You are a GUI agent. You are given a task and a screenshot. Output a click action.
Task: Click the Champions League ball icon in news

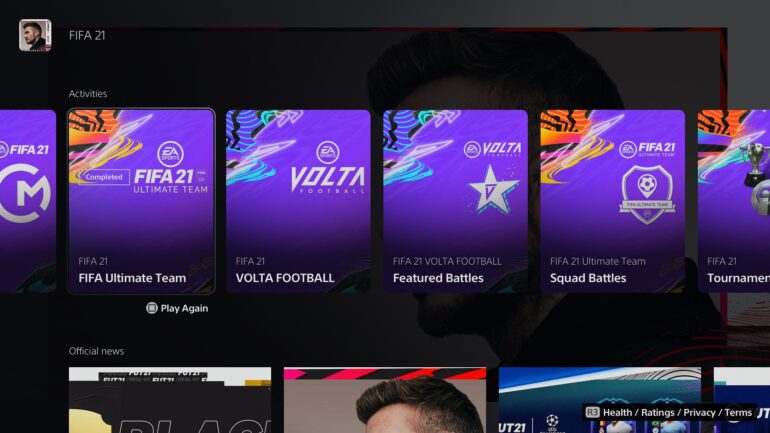pos(552,421)
